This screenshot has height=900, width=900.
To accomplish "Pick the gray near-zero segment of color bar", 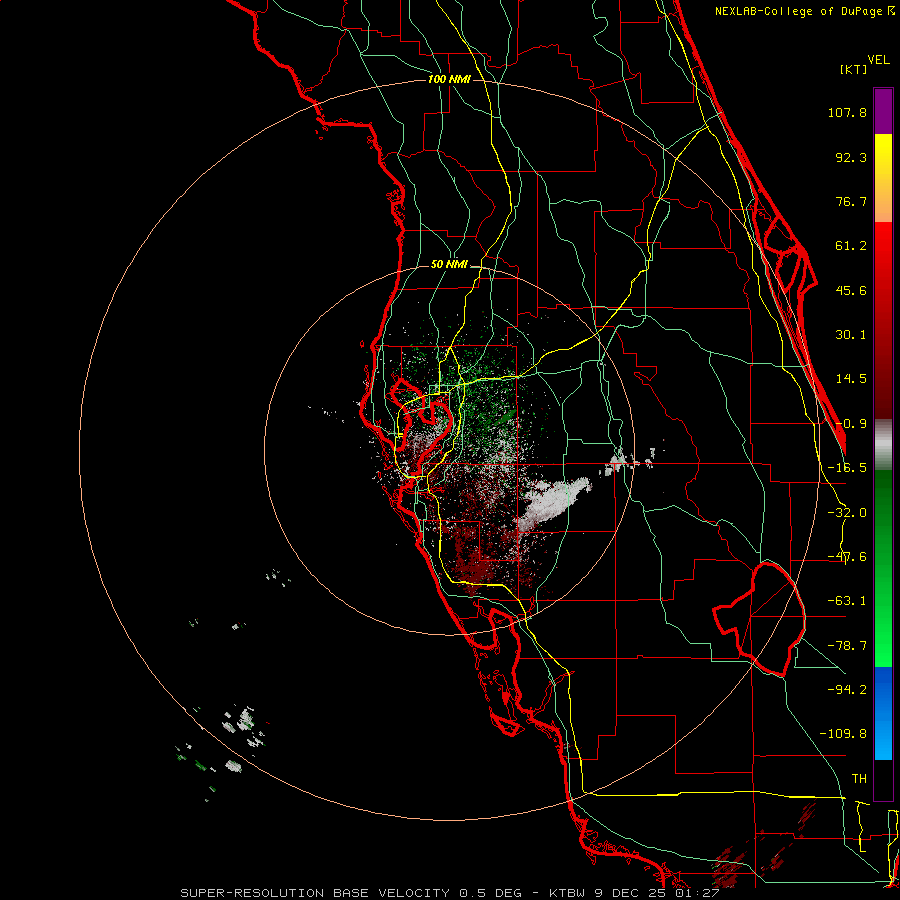I will coord(883,445).
